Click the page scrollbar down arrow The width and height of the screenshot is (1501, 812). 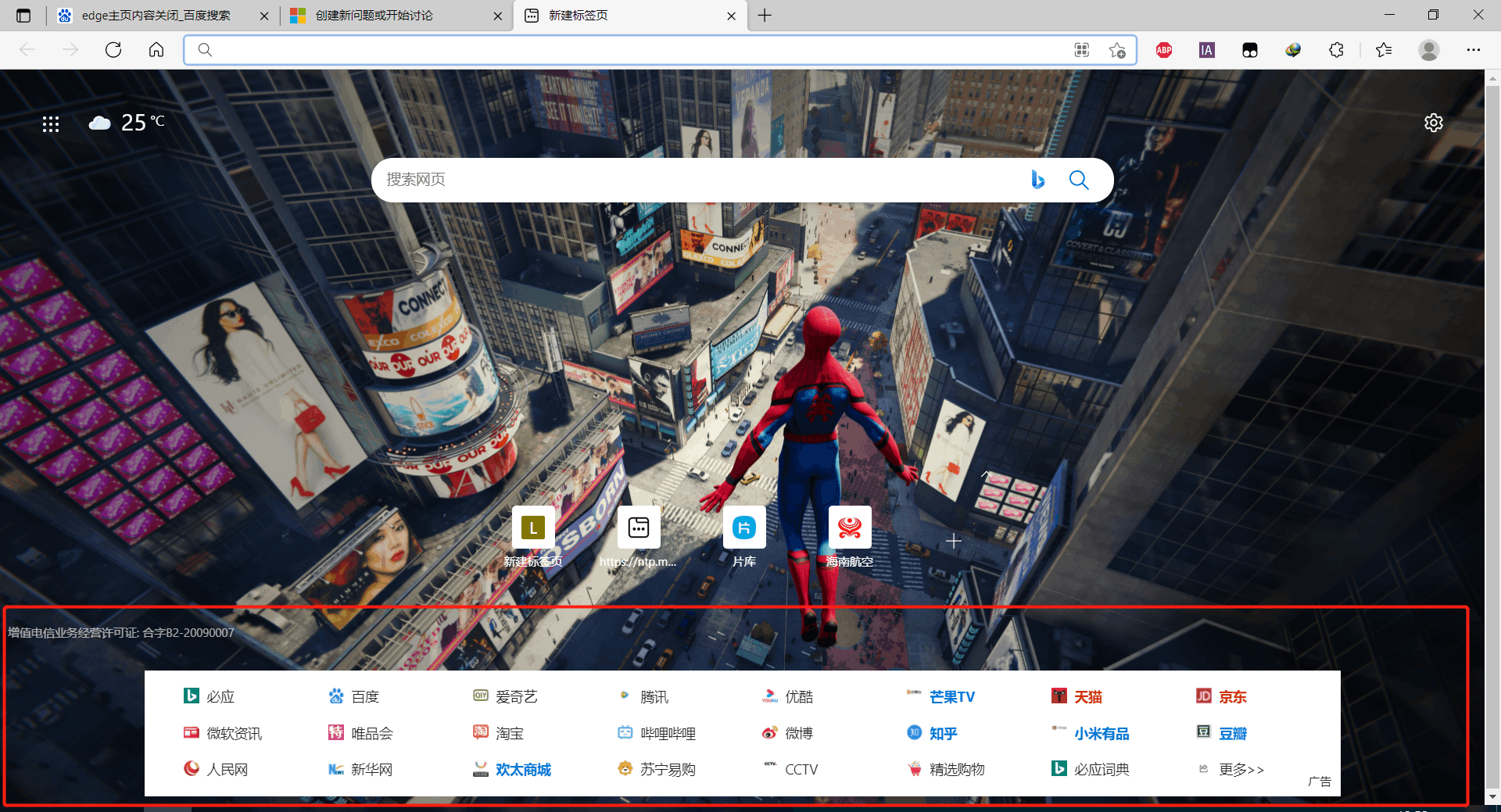[1492, 796]
